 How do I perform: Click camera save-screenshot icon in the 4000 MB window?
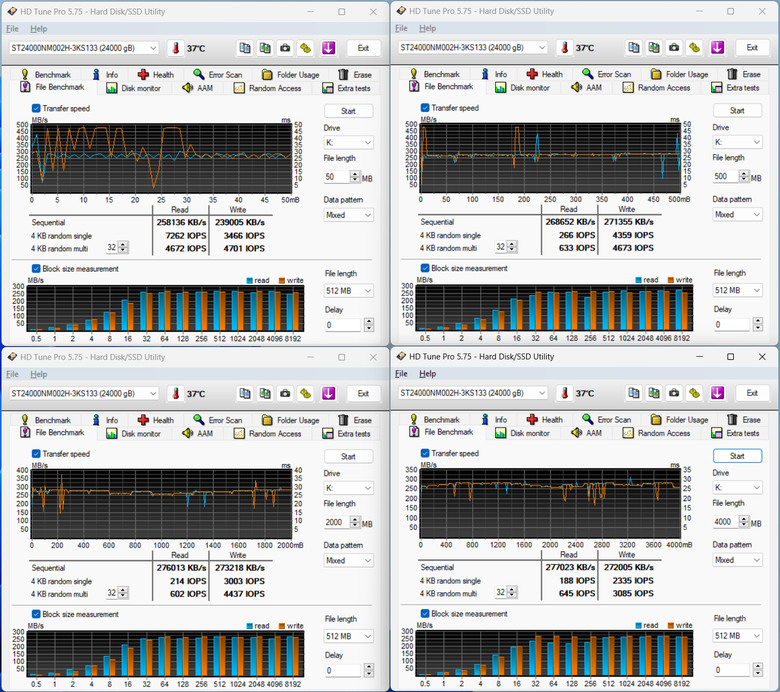pyautogui.click(x=674, y=393)
